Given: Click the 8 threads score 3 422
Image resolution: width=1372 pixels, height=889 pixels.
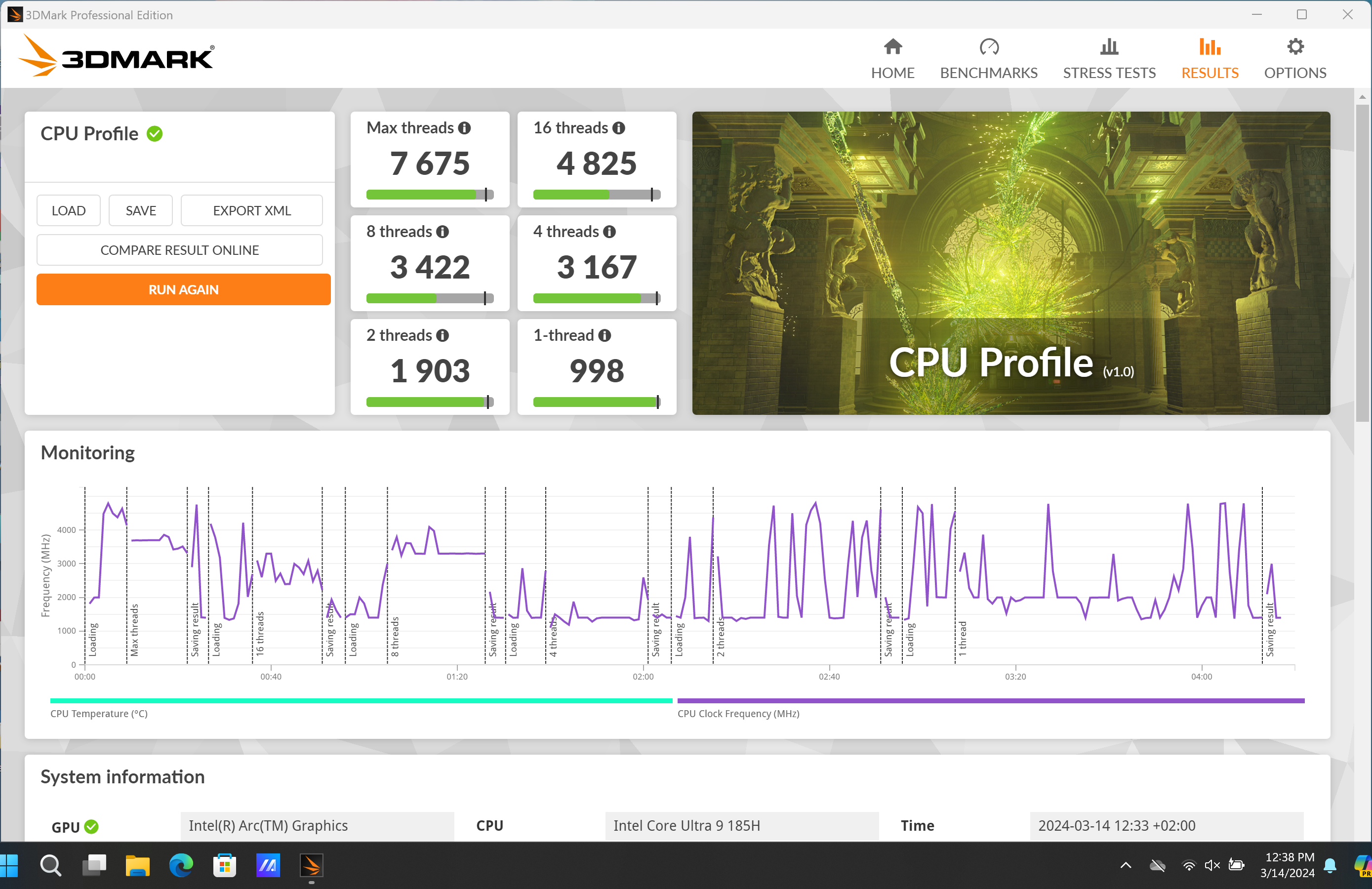Looking at the screenshot, I should [430, 268].
